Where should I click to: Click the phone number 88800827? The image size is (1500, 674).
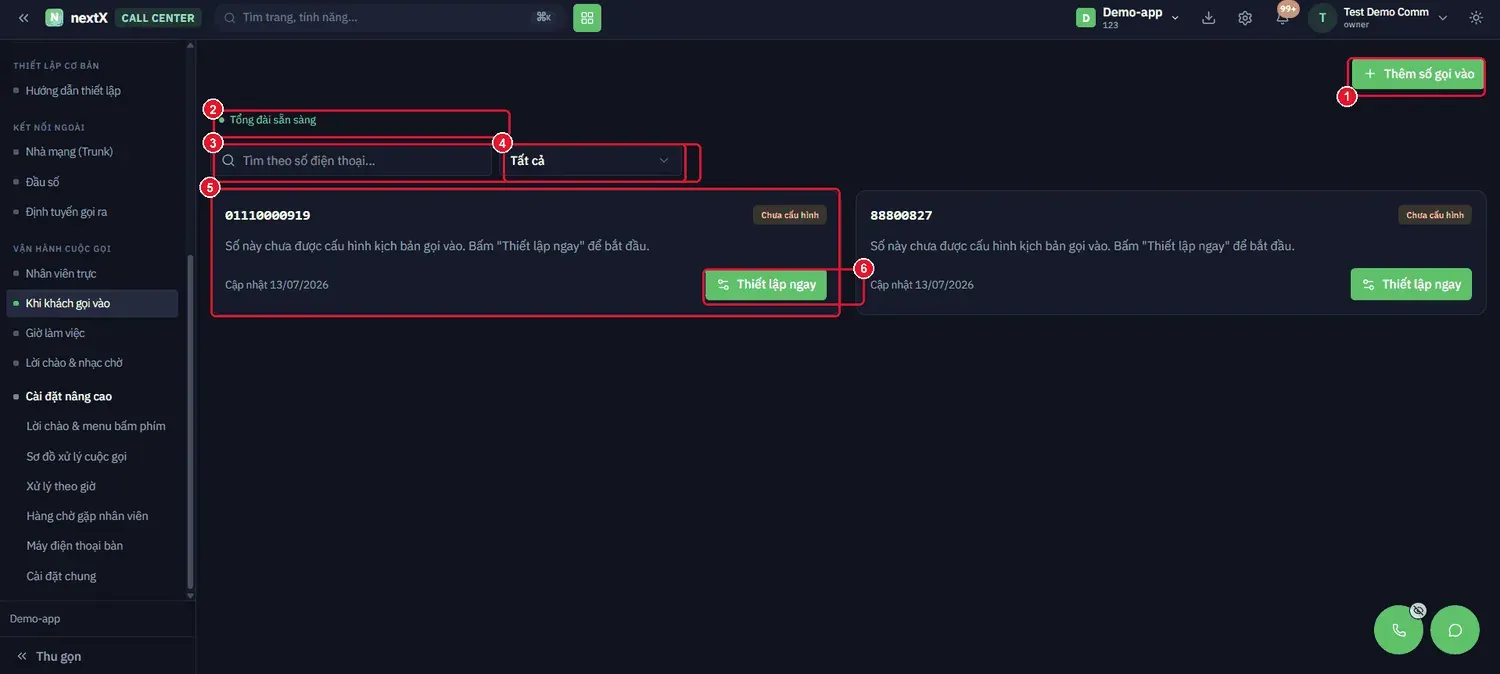point(901,216)
